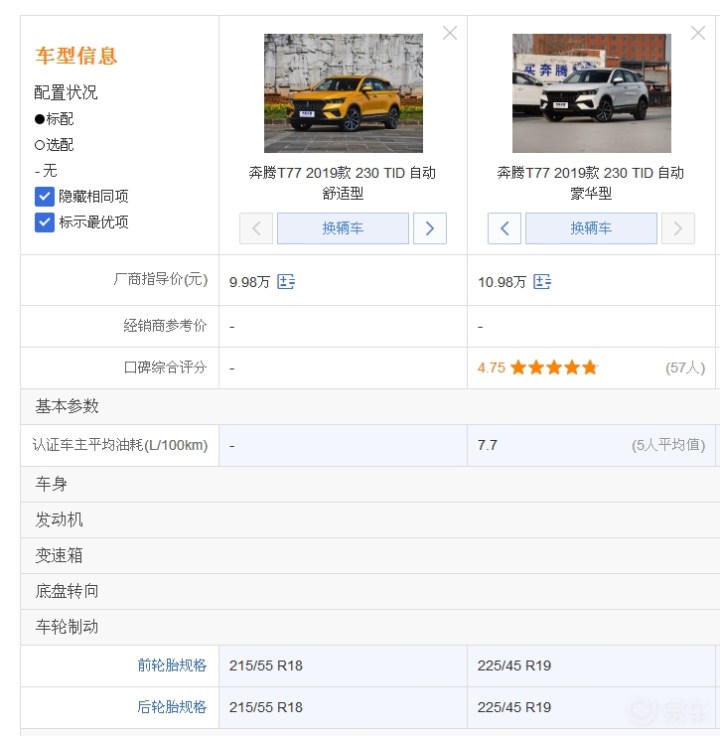The width and height of the screenshot is (720, 736).
Task: Click 厂商指导价(元) row label
Action: 160,279
